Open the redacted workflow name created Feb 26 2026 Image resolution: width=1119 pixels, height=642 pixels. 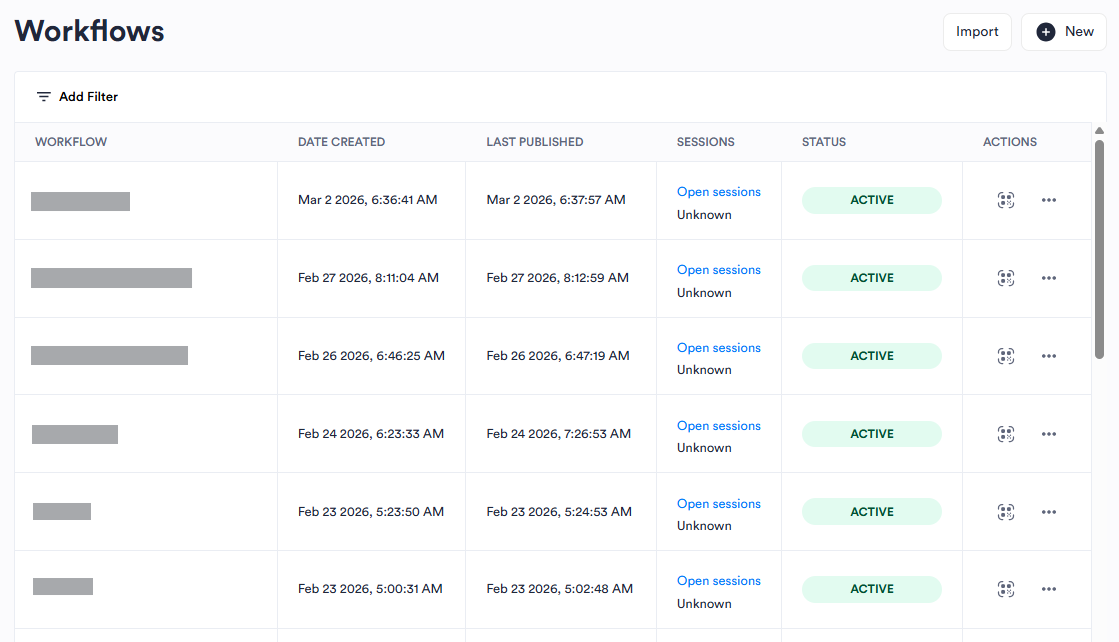(x=109, y=355)
